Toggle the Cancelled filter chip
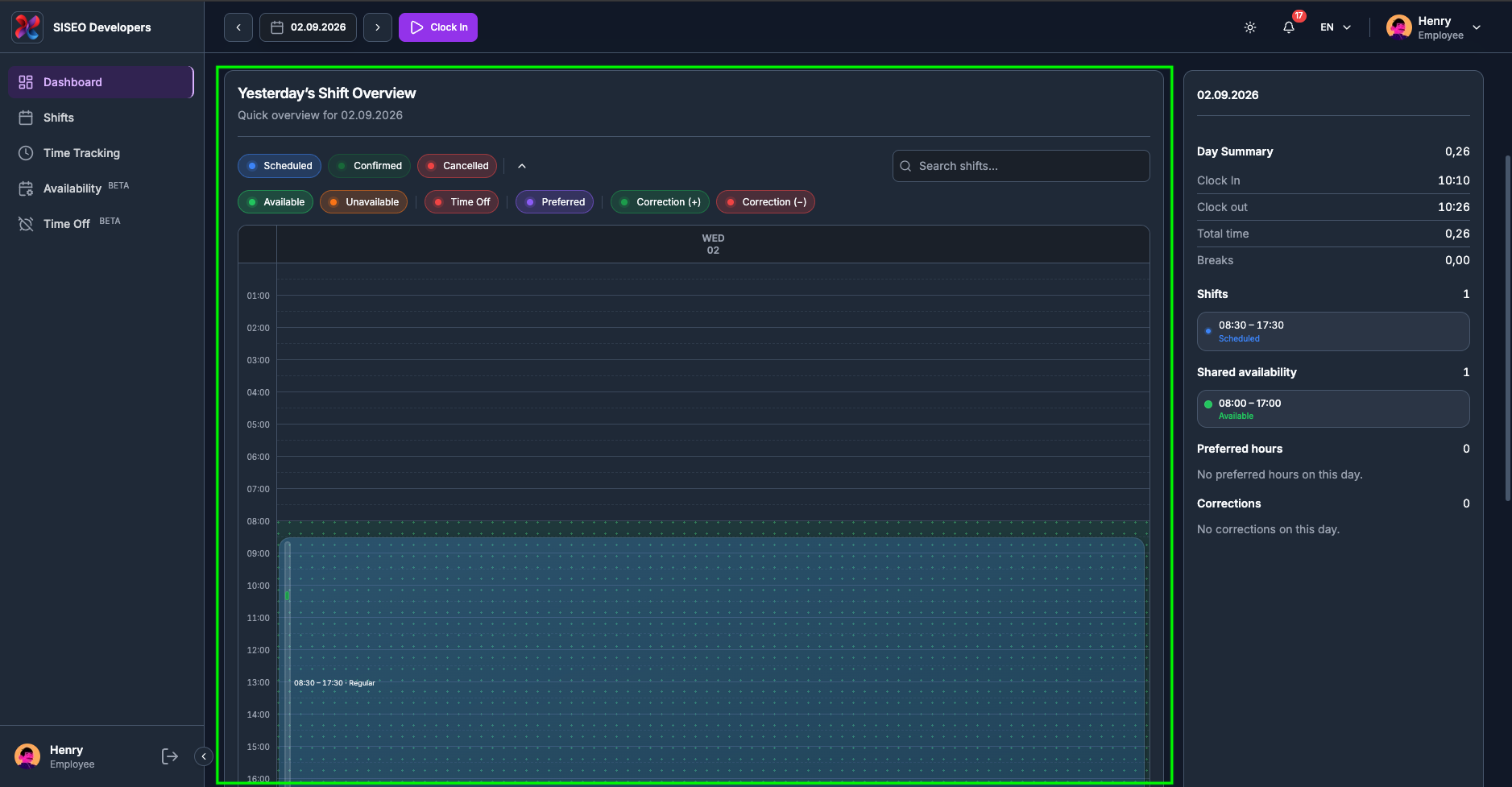 point(458,166)
